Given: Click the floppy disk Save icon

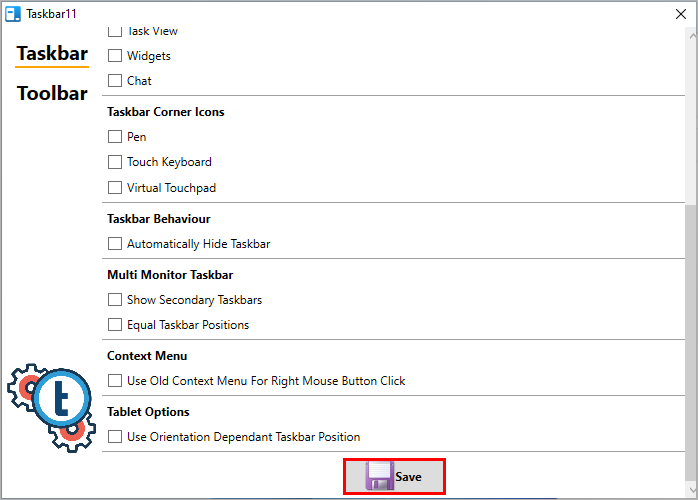Looking at the screenshot, I should tap(379, 476).
